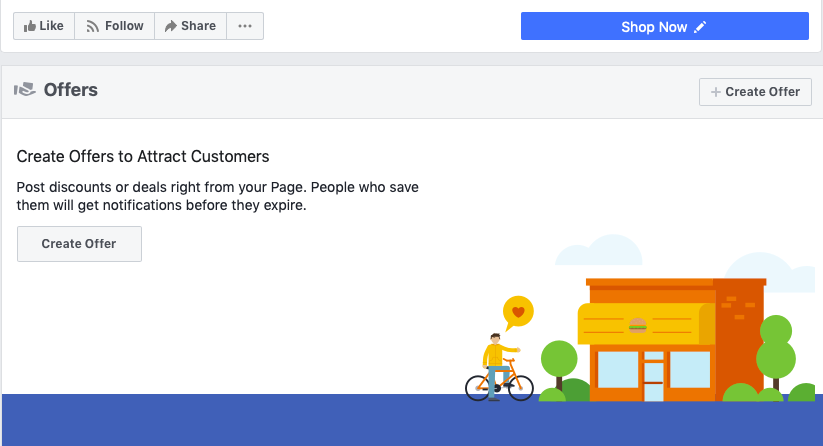The width and height of the screenshot is (823, 446).
Task: Click 'Create Offers to Attract Customers' heading
Action: pos(143,157)
